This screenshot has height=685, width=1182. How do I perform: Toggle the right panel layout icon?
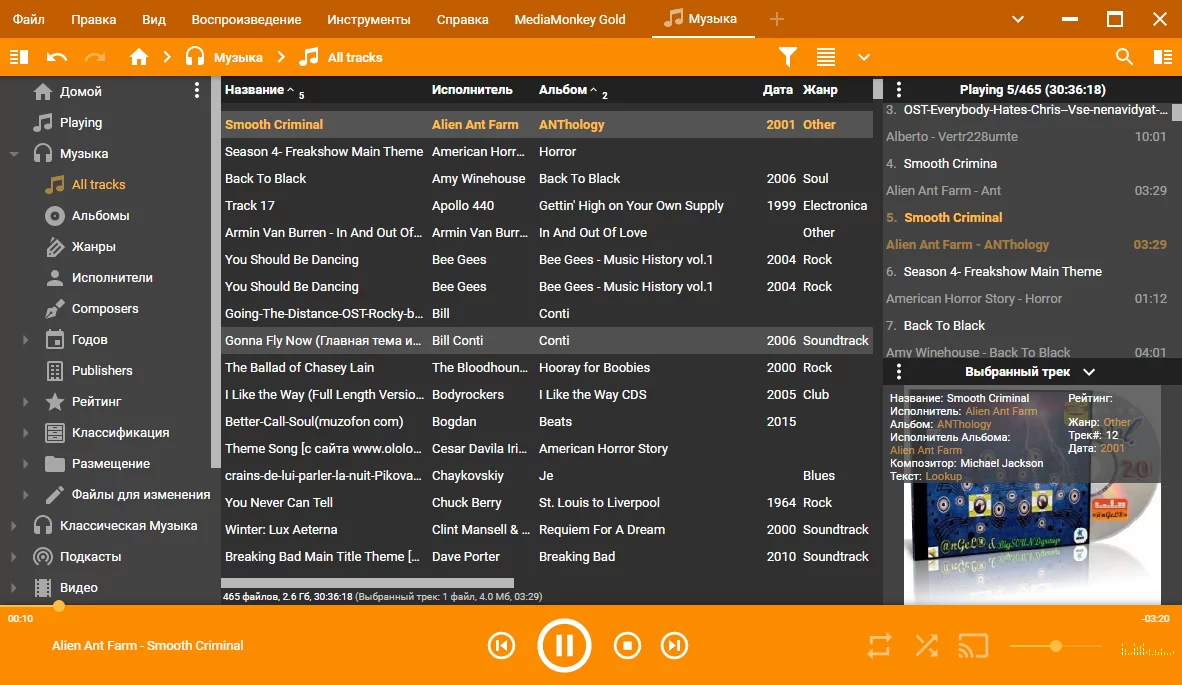(x=1163, y=57)
